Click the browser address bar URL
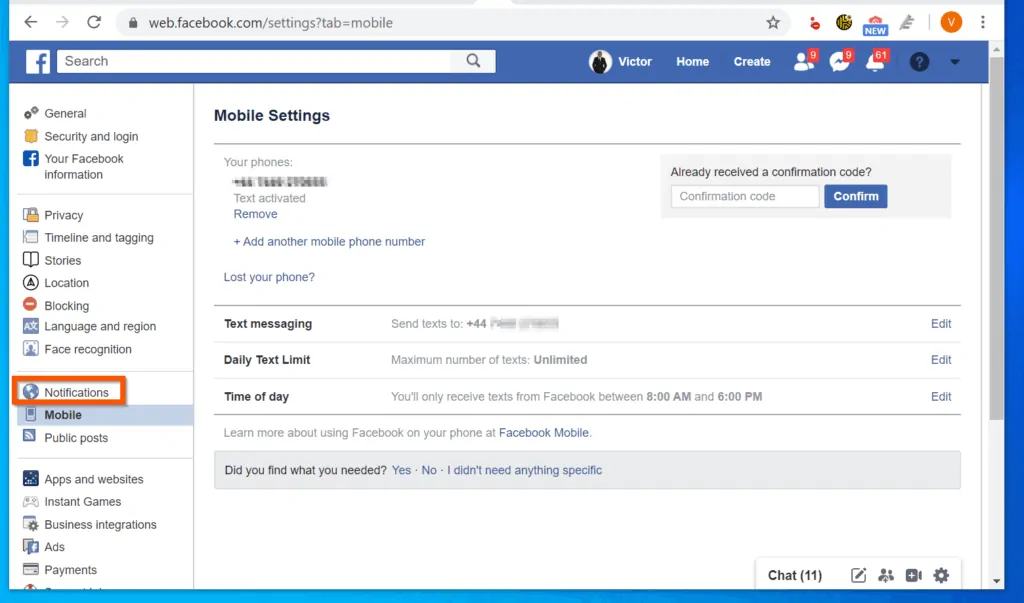The image size is (1024, 603). tap(270, 23)
